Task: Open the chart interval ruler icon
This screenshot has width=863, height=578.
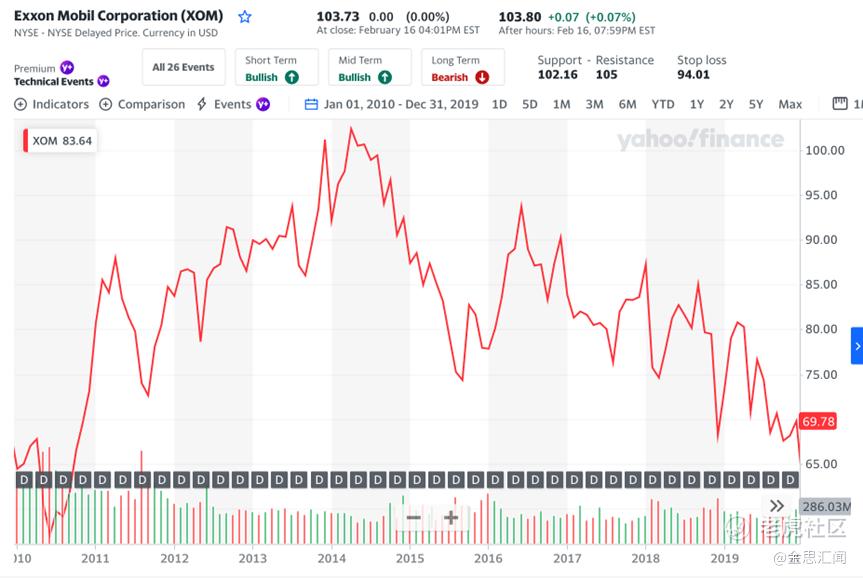Action: (840, 103)
